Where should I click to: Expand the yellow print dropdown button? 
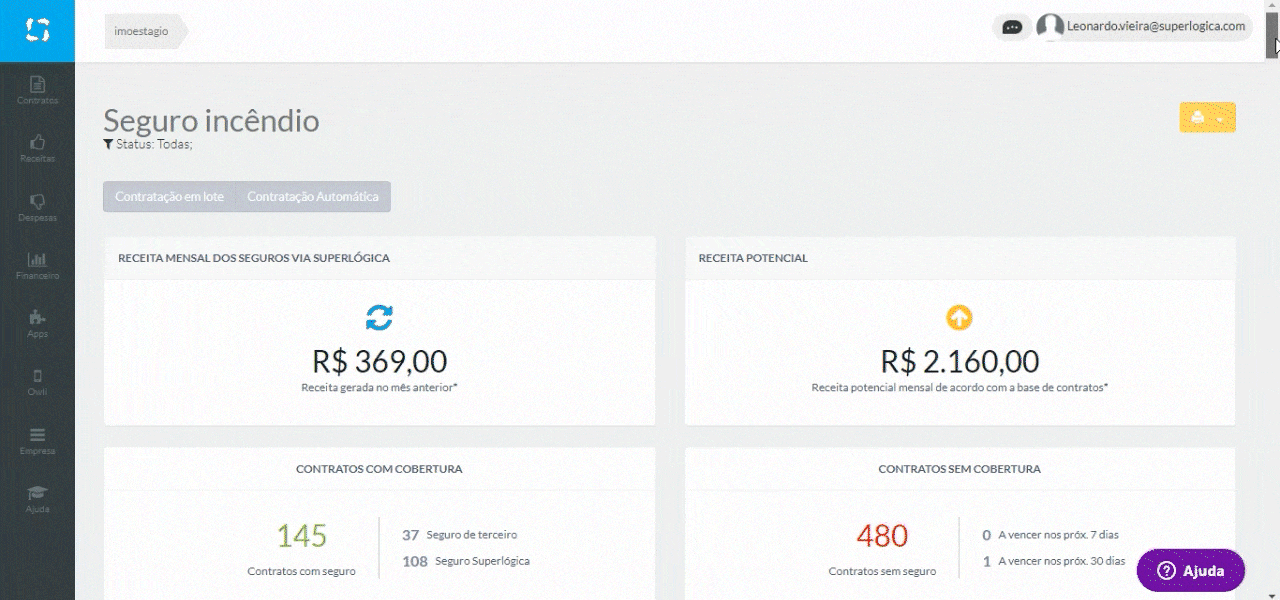click(x=1207, y=118)
